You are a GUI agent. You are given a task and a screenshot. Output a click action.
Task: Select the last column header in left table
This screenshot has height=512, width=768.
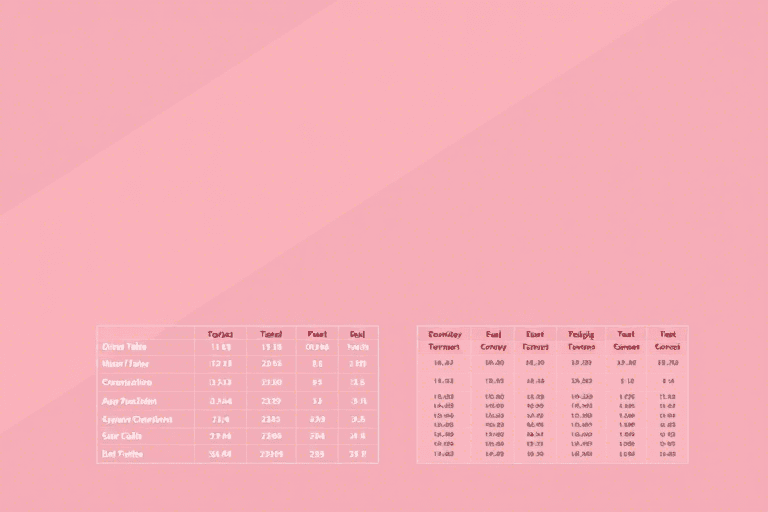point(358,334)
